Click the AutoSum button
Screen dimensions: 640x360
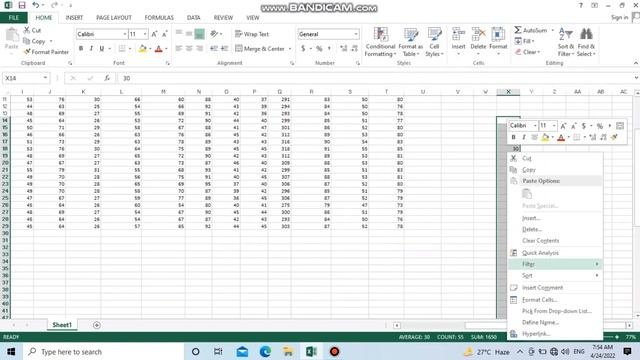tap(531, 30)
